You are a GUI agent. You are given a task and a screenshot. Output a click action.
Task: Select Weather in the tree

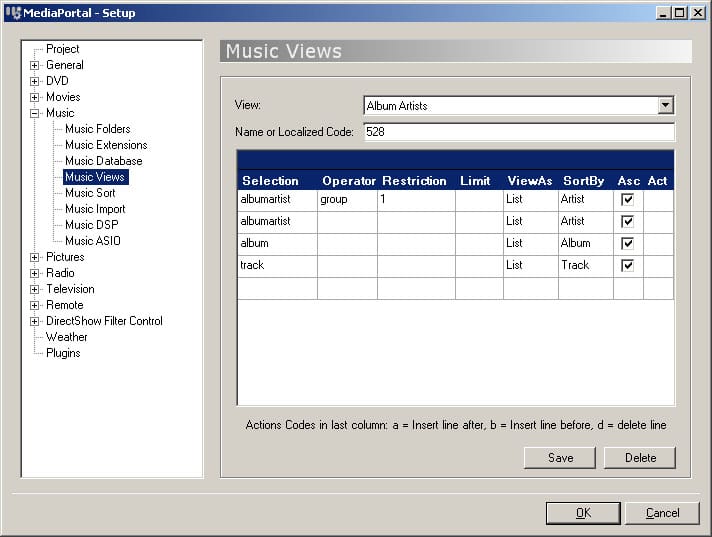[66, 337]
